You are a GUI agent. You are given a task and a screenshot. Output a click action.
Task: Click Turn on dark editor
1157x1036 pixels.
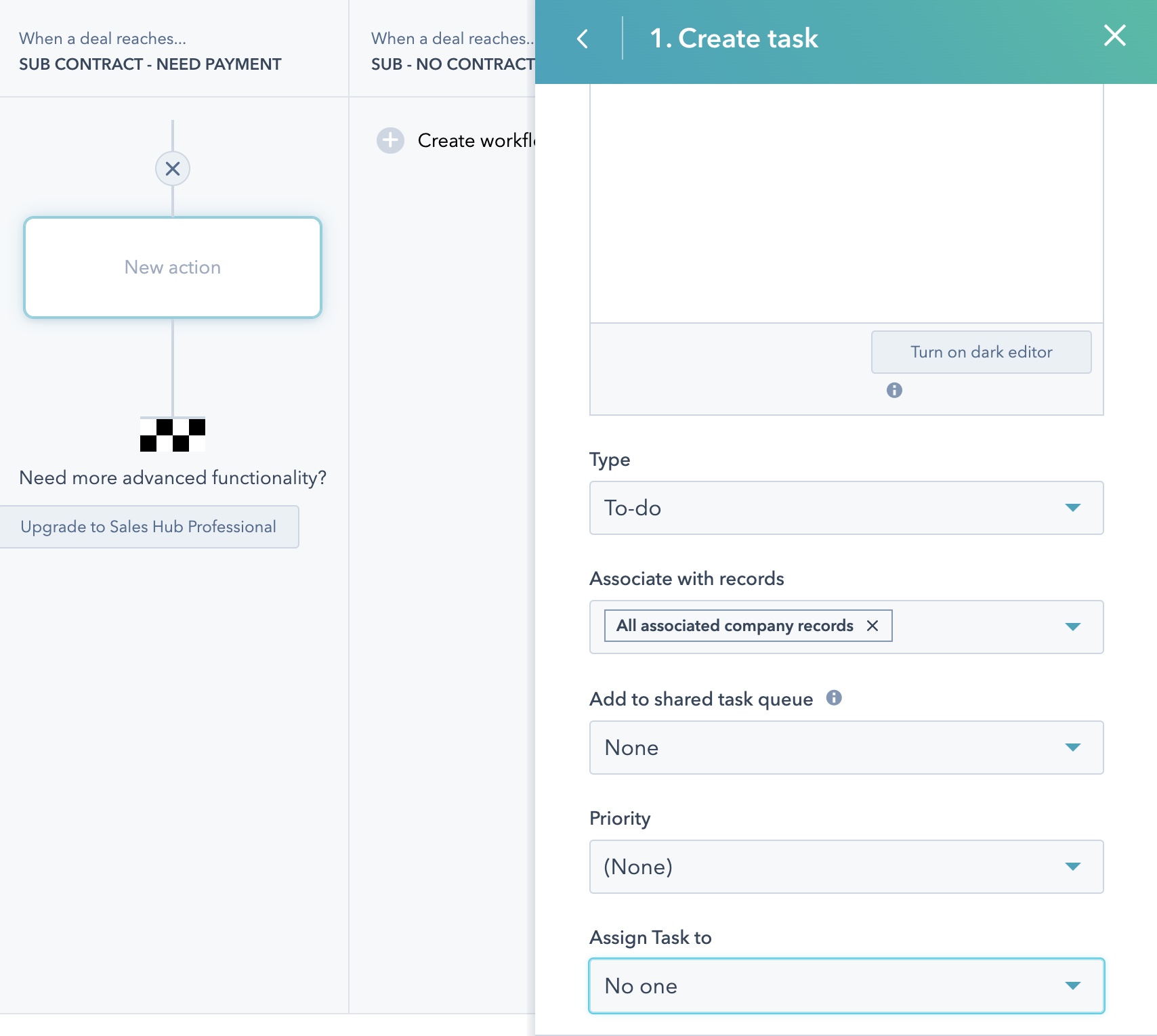(981, 351)
